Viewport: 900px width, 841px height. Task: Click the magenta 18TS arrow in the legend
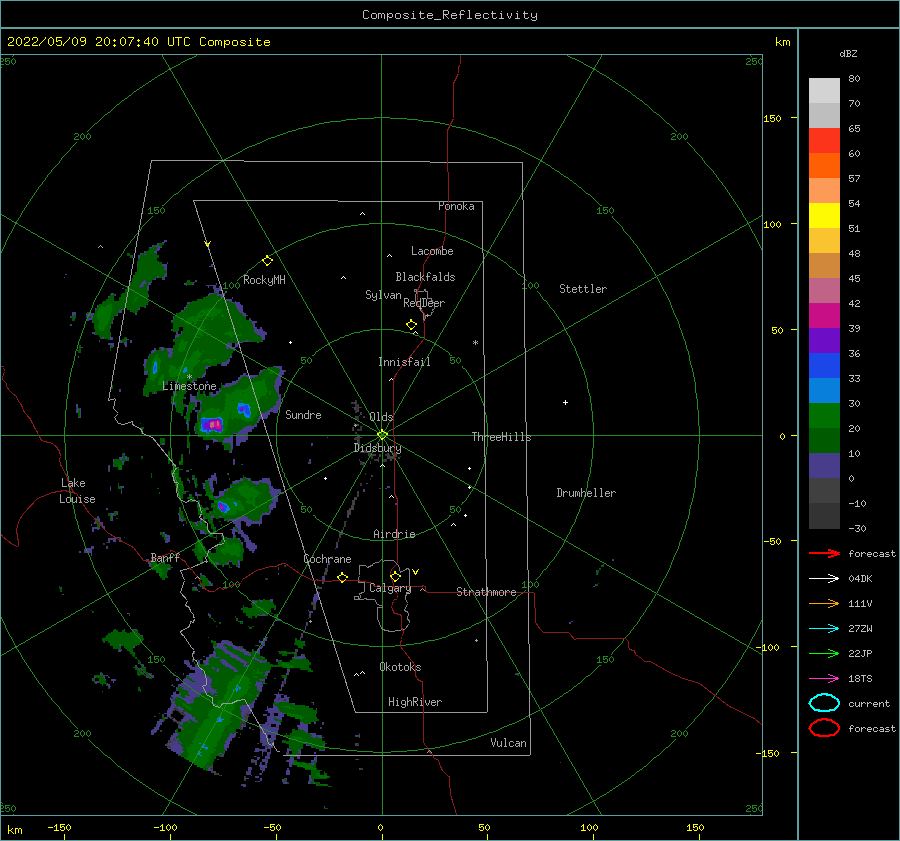[x=824, y=678]
